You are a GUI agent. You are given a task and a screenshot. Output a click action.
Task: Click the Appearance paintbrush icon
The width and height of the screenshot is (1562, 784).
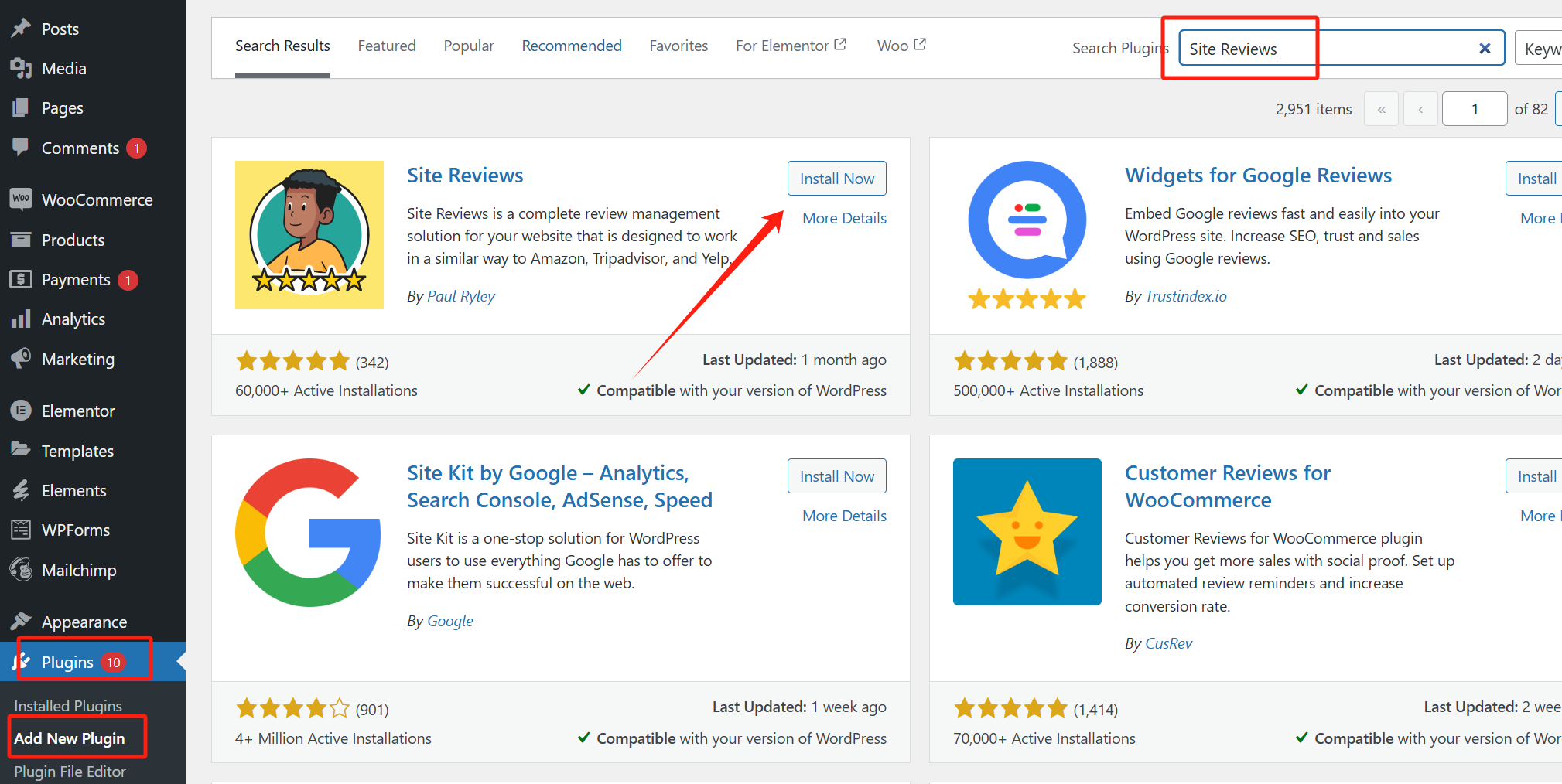tap(21, 622)
